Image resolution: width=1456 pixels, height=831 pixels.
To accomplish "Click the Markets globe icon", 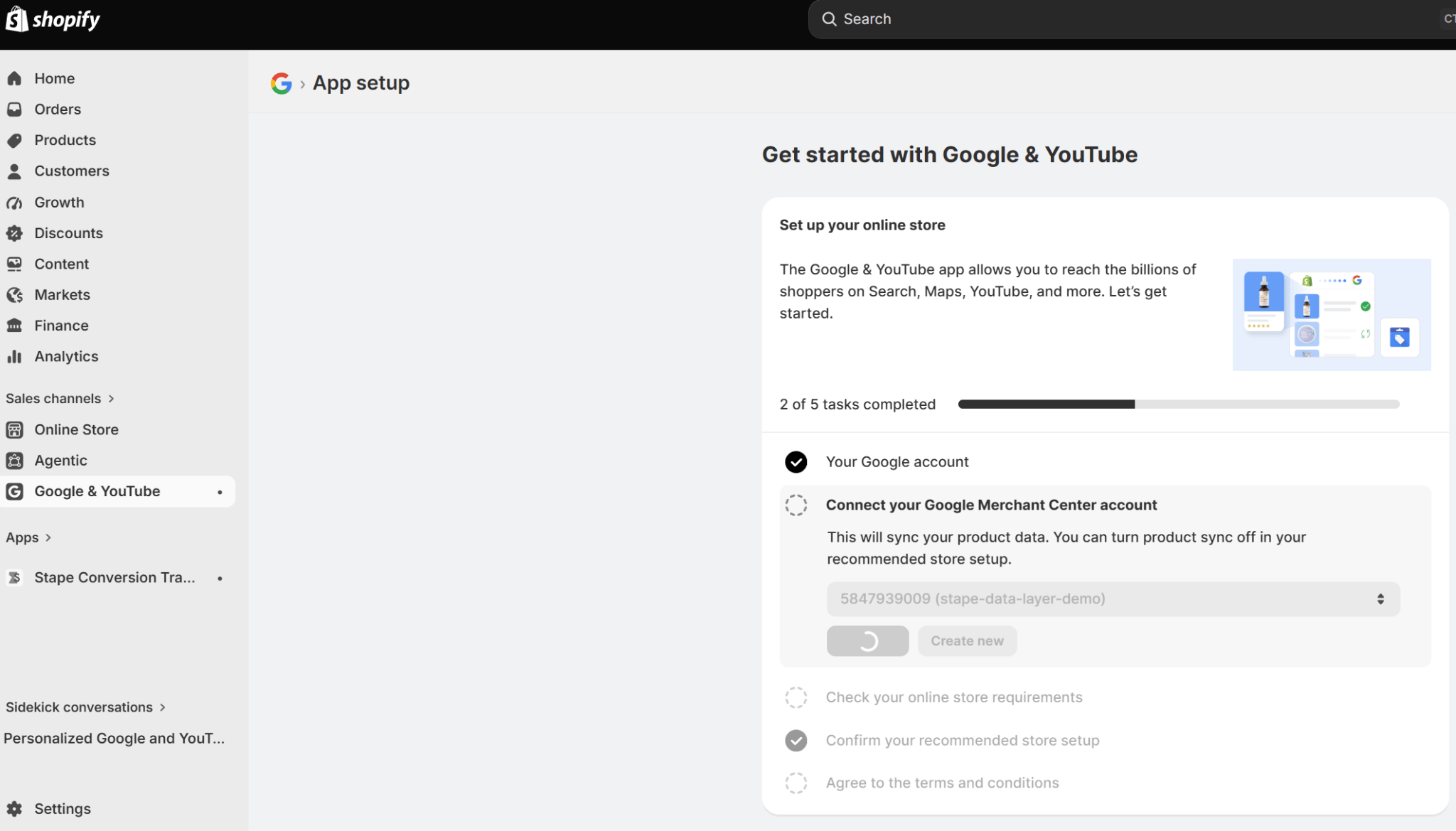I will click(x=14, y=295).
